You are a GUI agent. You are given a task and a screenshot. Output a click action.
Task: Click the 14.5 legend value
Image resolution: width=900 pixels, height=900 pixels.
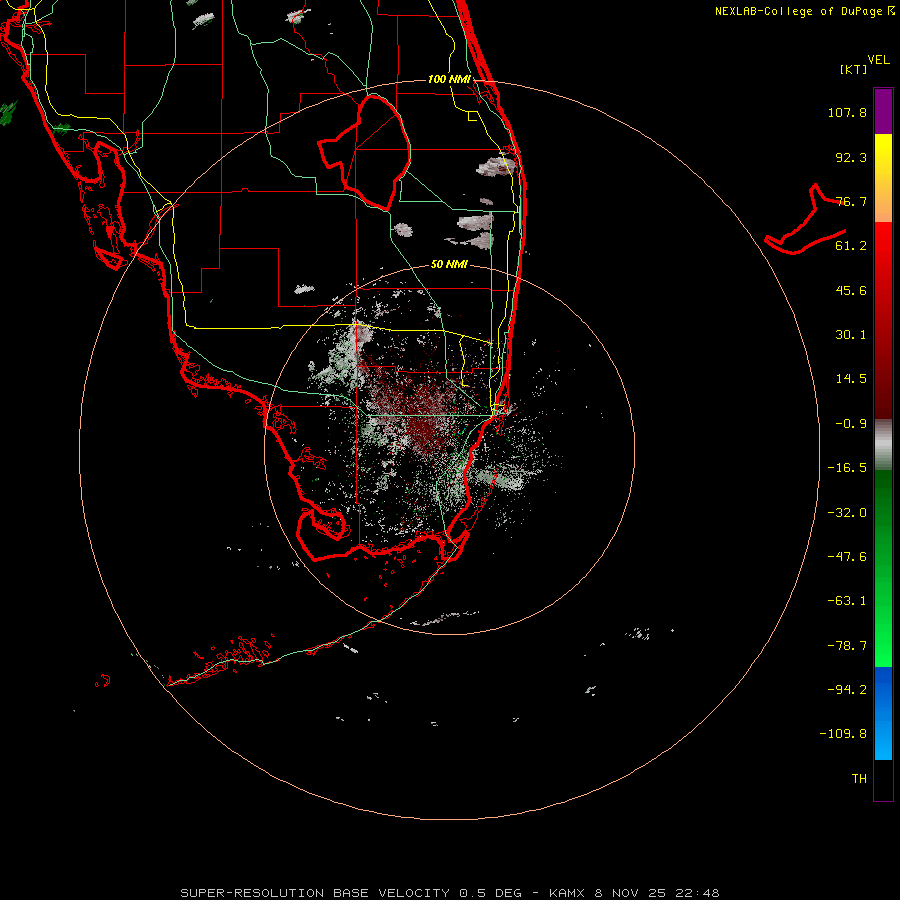(851, 379)
